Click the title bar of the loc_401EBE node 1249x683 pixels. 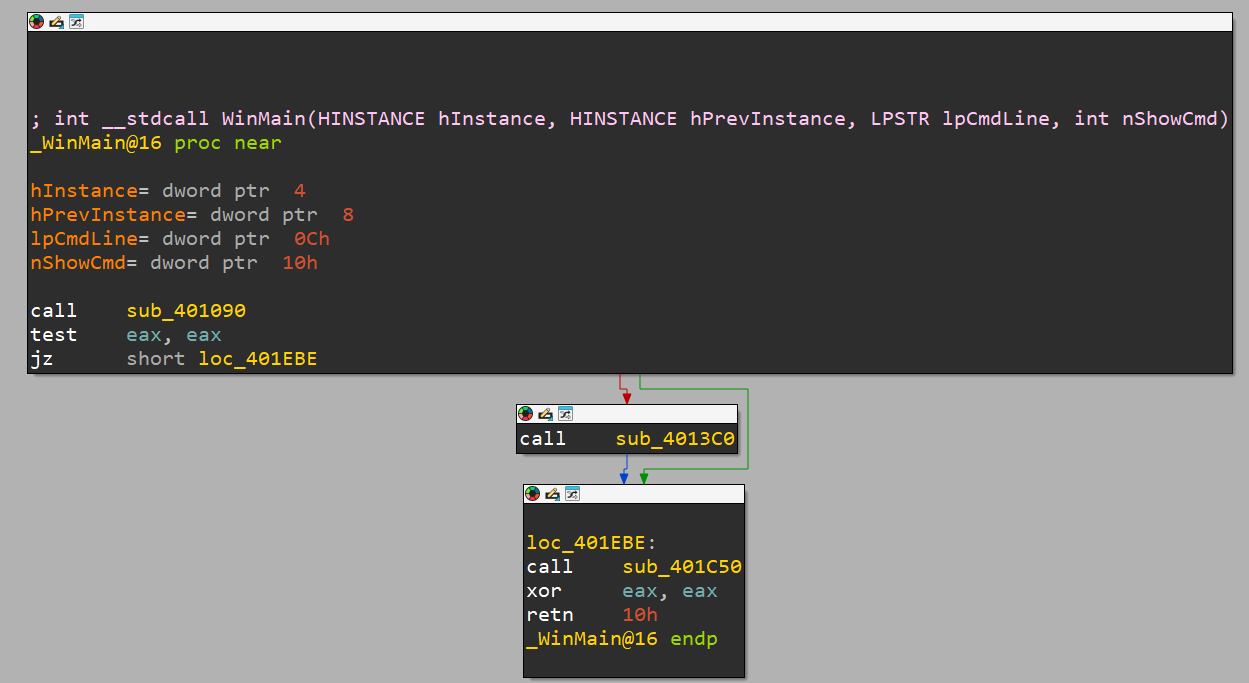(634, 493)
